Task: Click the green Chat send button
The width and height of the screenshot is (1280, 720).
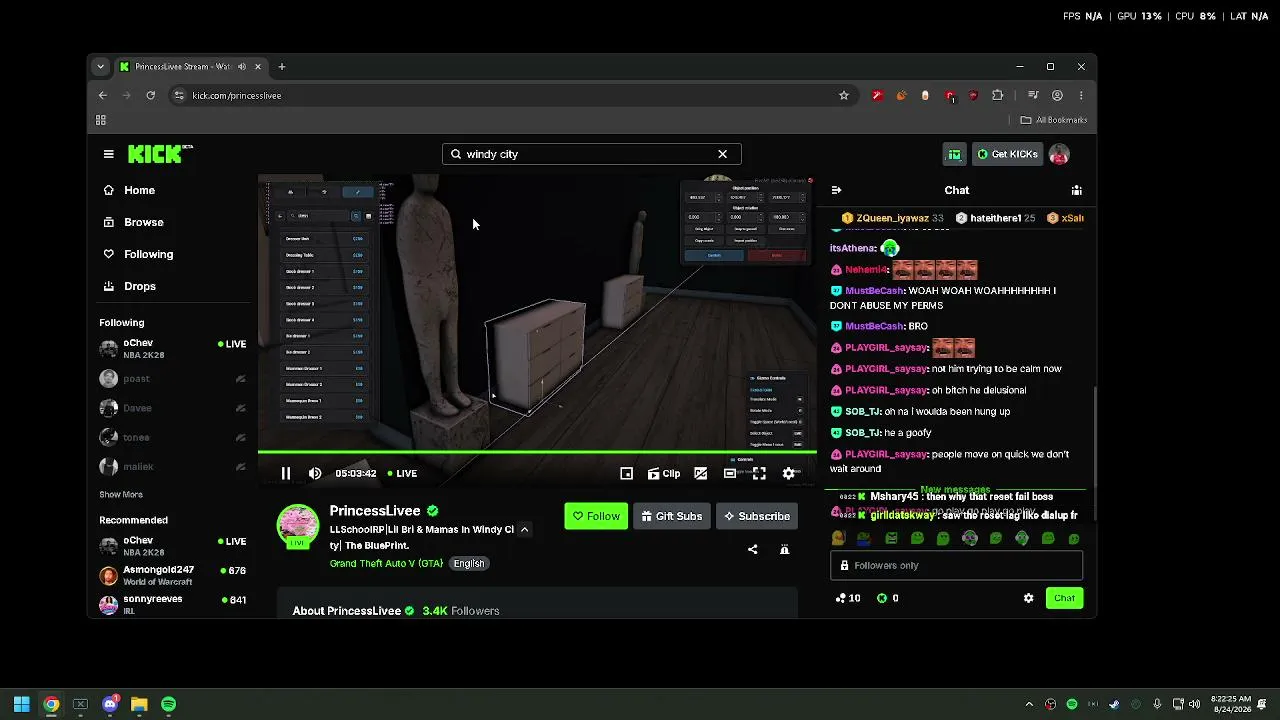Action: (1064, 598)
